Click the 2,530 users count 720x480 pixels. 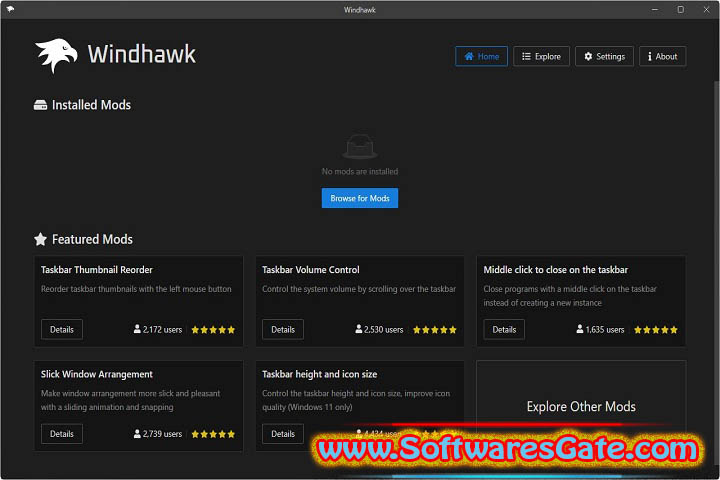point(384,330)
